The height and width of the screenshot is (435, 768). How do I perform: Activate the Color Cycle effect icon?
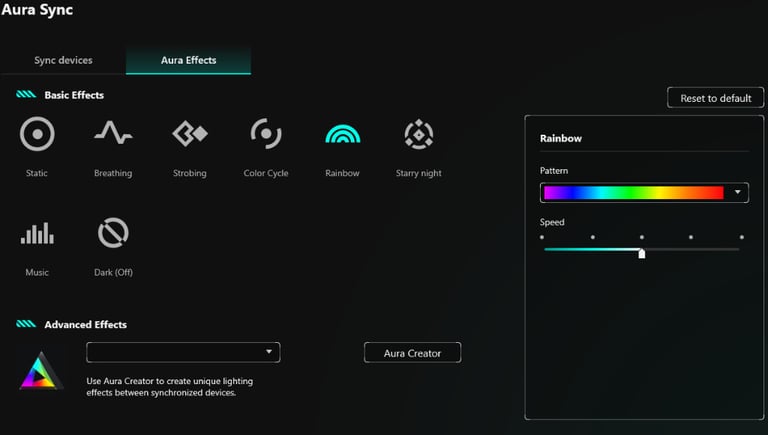coord(266,133)
